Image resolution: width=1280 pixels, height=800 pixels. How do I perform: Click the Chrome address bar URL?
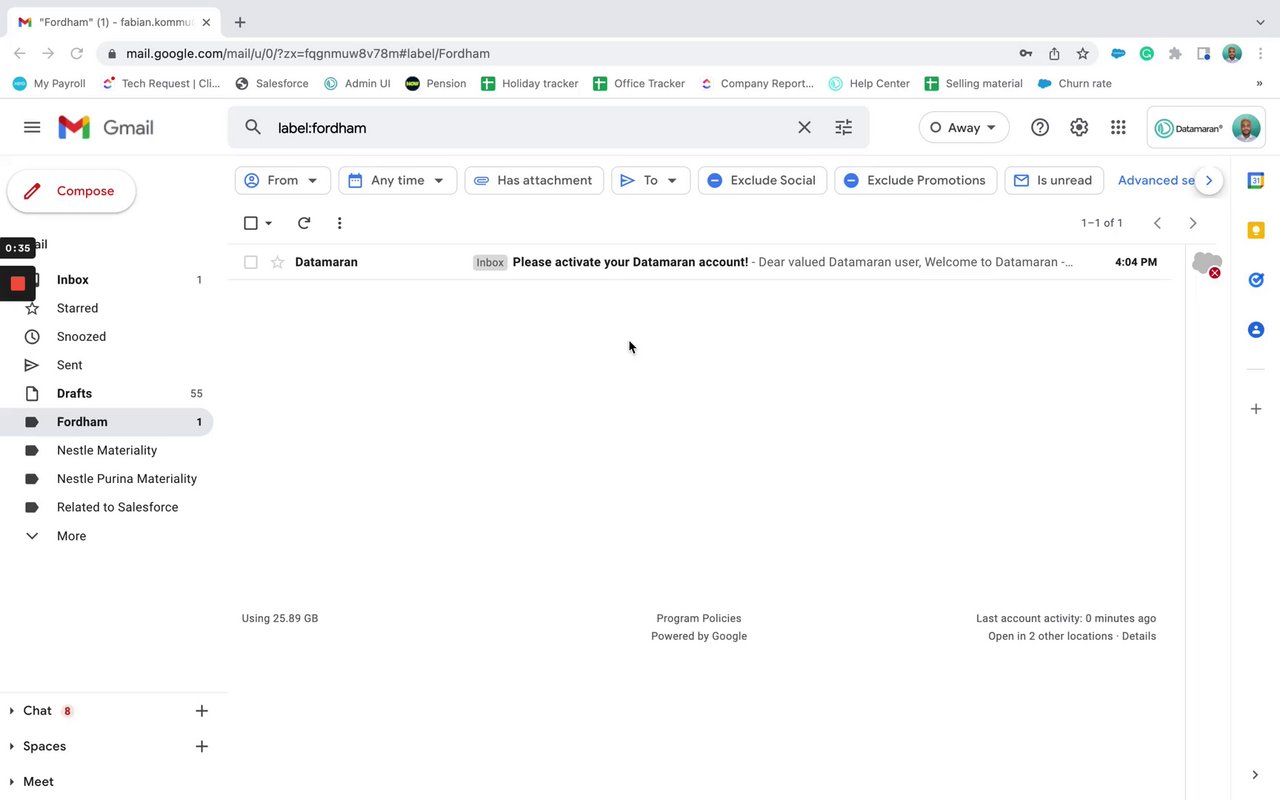(x=308, y=53)
